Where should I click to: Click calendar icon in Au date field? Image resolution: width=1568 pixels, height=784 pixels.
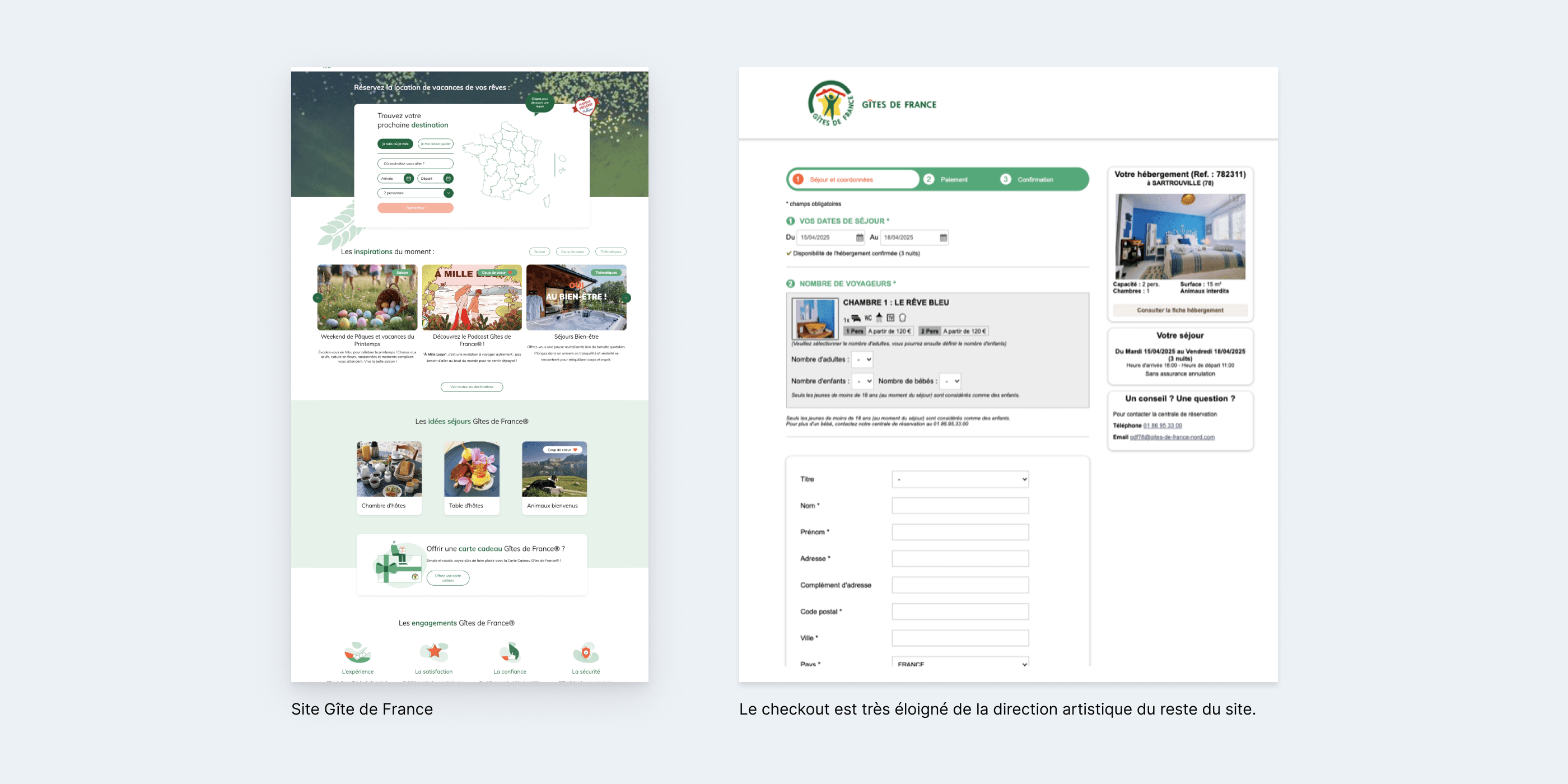pyautogui.click(x=943, y=237)
